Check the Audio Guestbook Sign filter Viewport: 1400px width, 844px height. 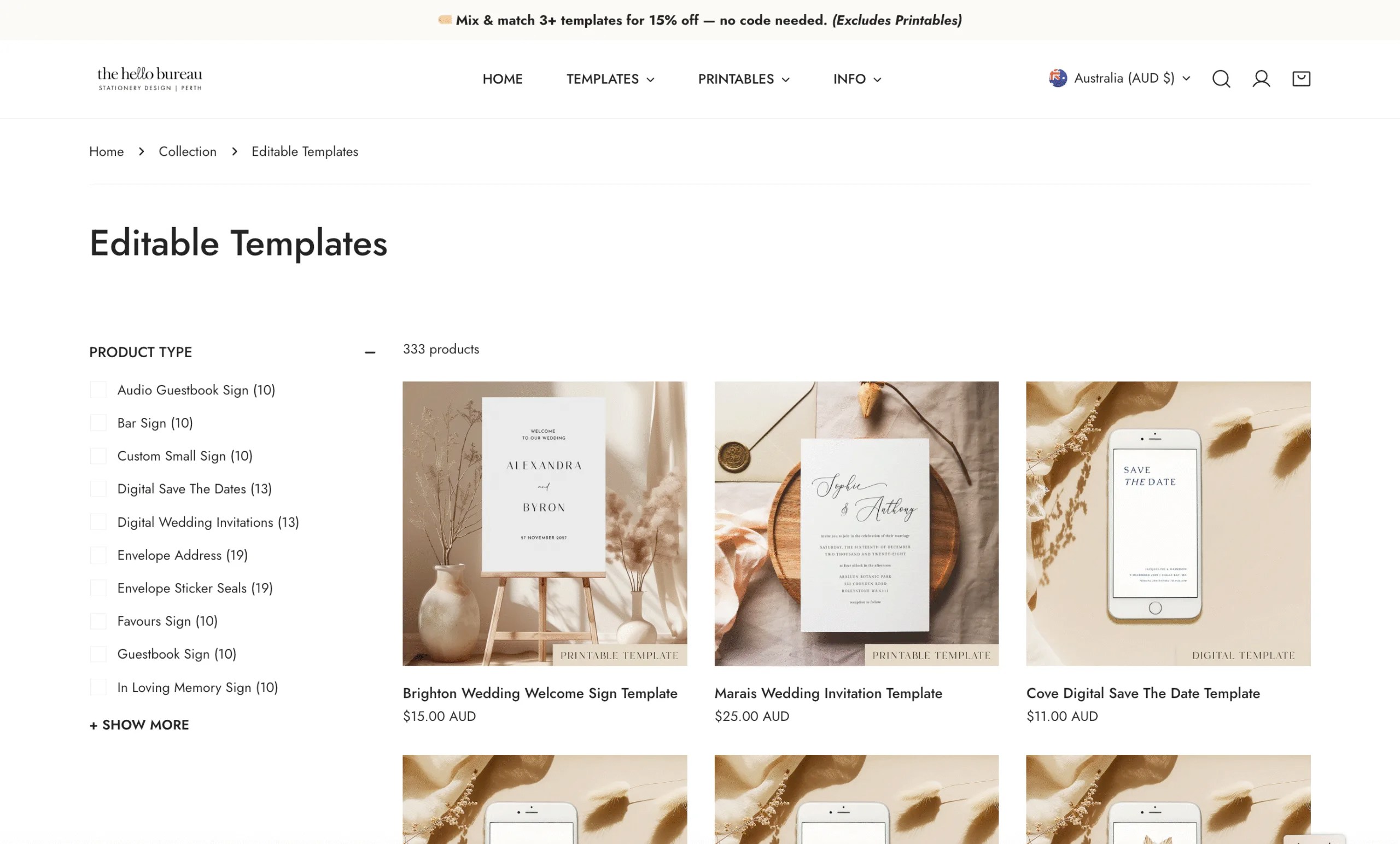click(x=98, y=390)
